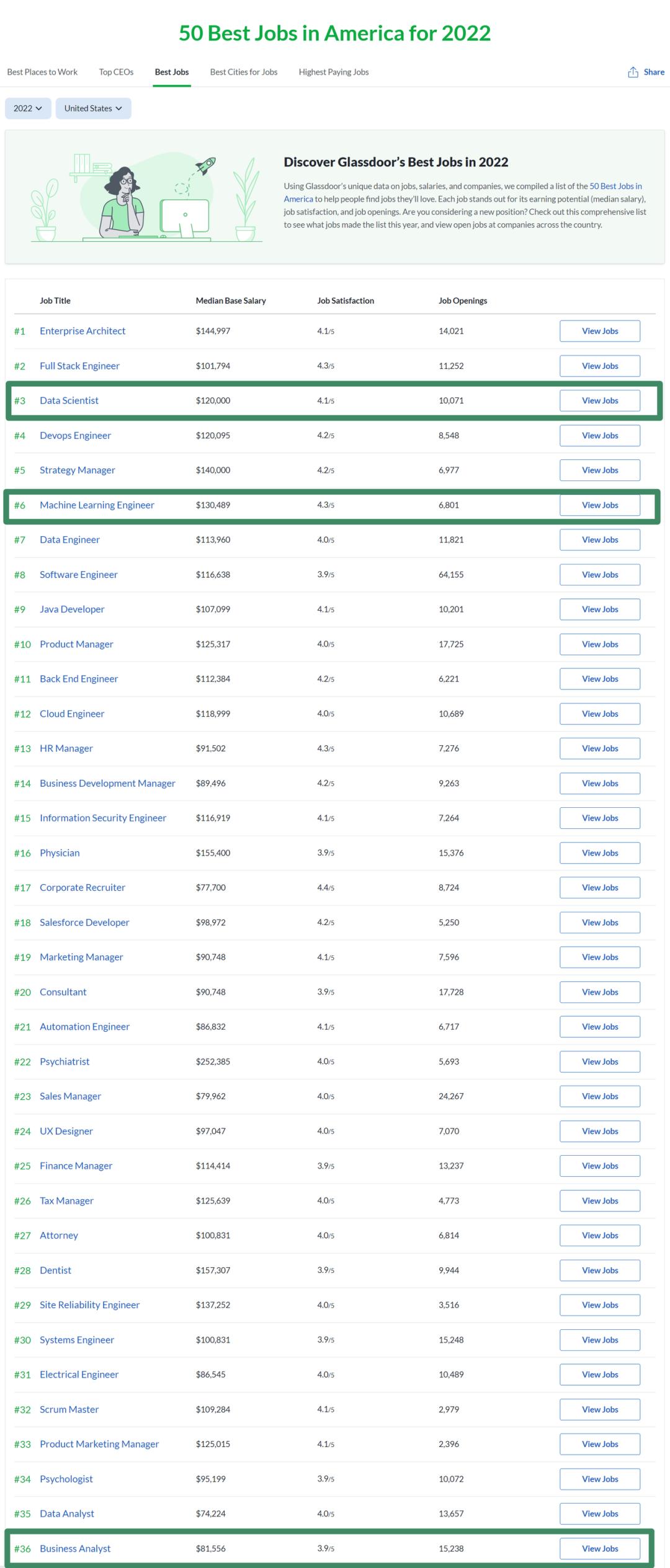Go to Highest Paying Jobs tab

coord(333,73)
